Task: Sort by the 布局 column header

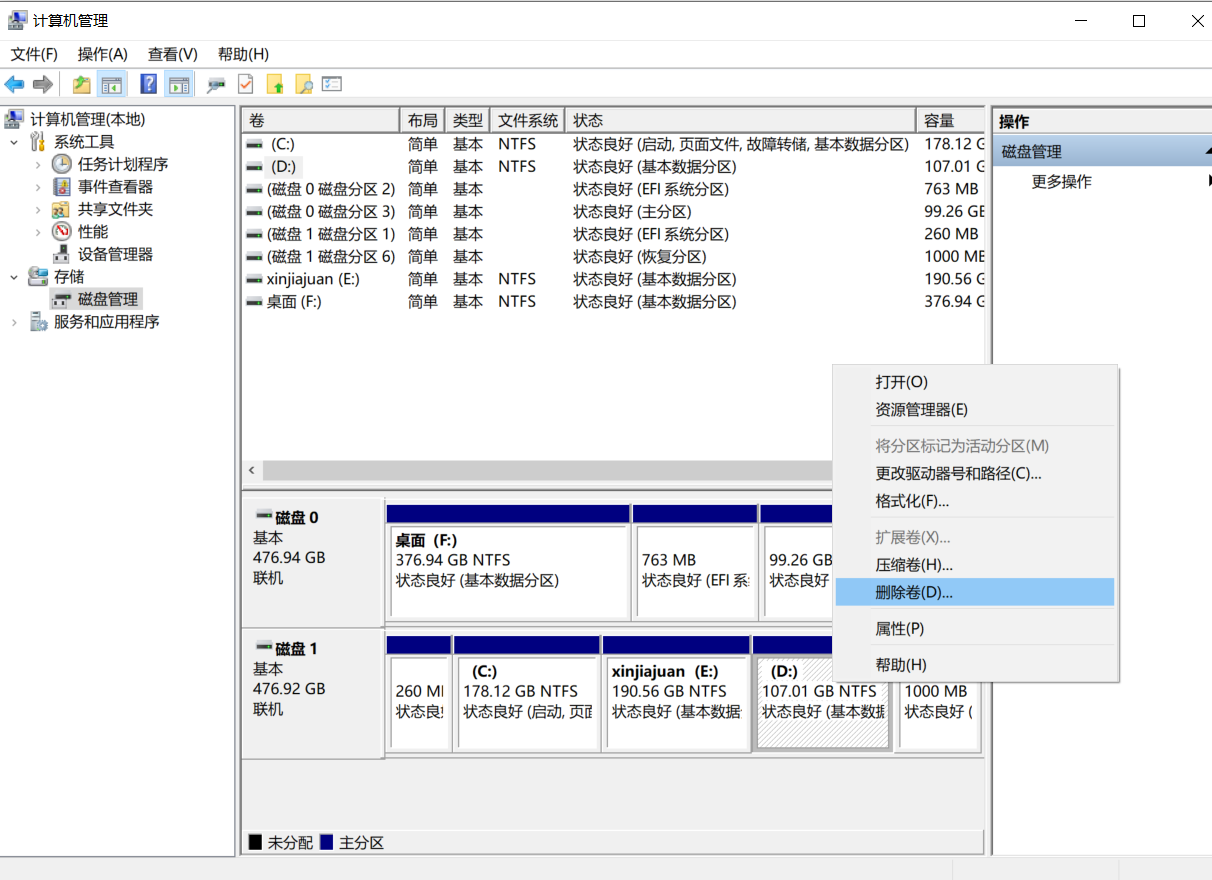Action: click(x=422, y=120)
